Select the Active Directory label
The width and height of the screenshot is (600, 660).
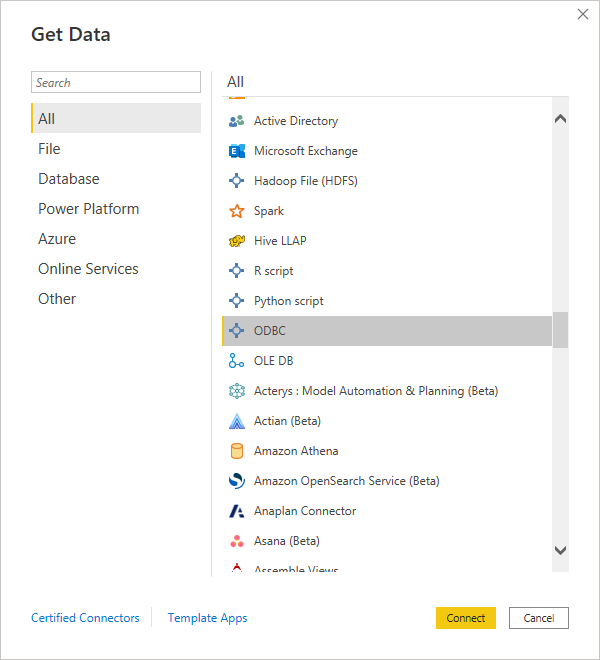pyautogui.click(x=296, y=121)
